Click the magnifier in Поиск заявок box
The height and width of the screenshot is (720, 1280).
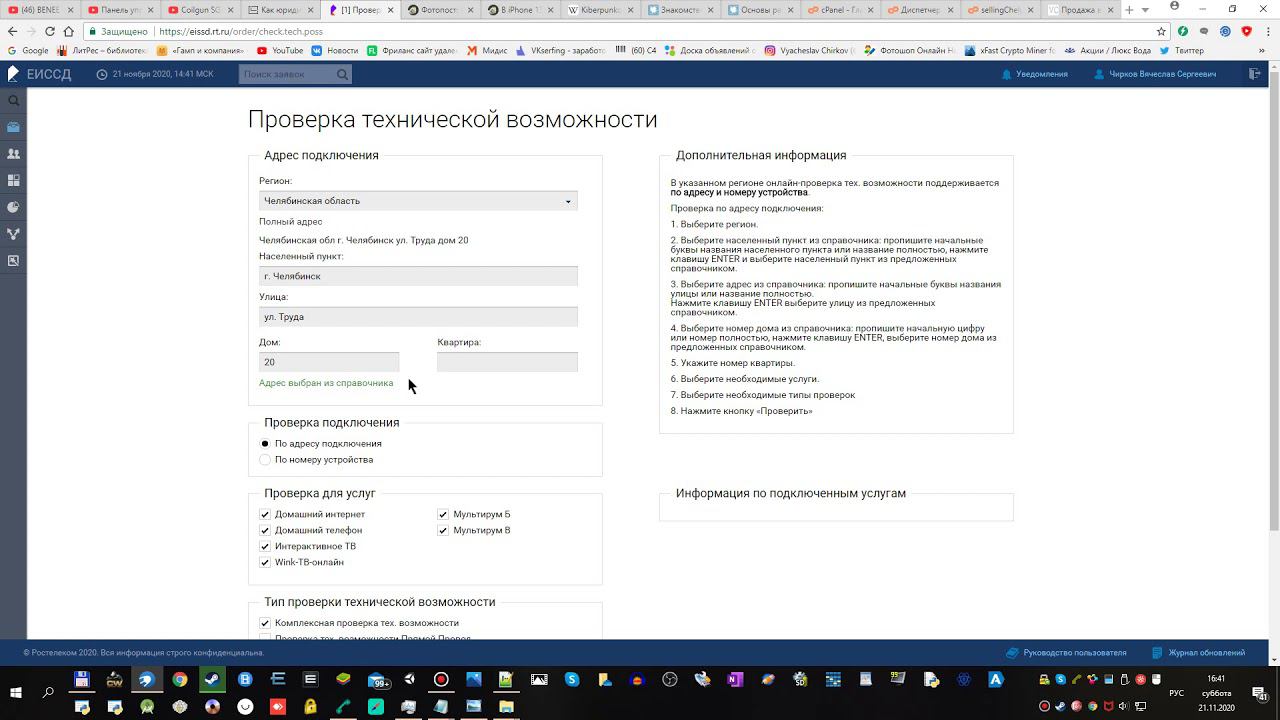[342, 74]
